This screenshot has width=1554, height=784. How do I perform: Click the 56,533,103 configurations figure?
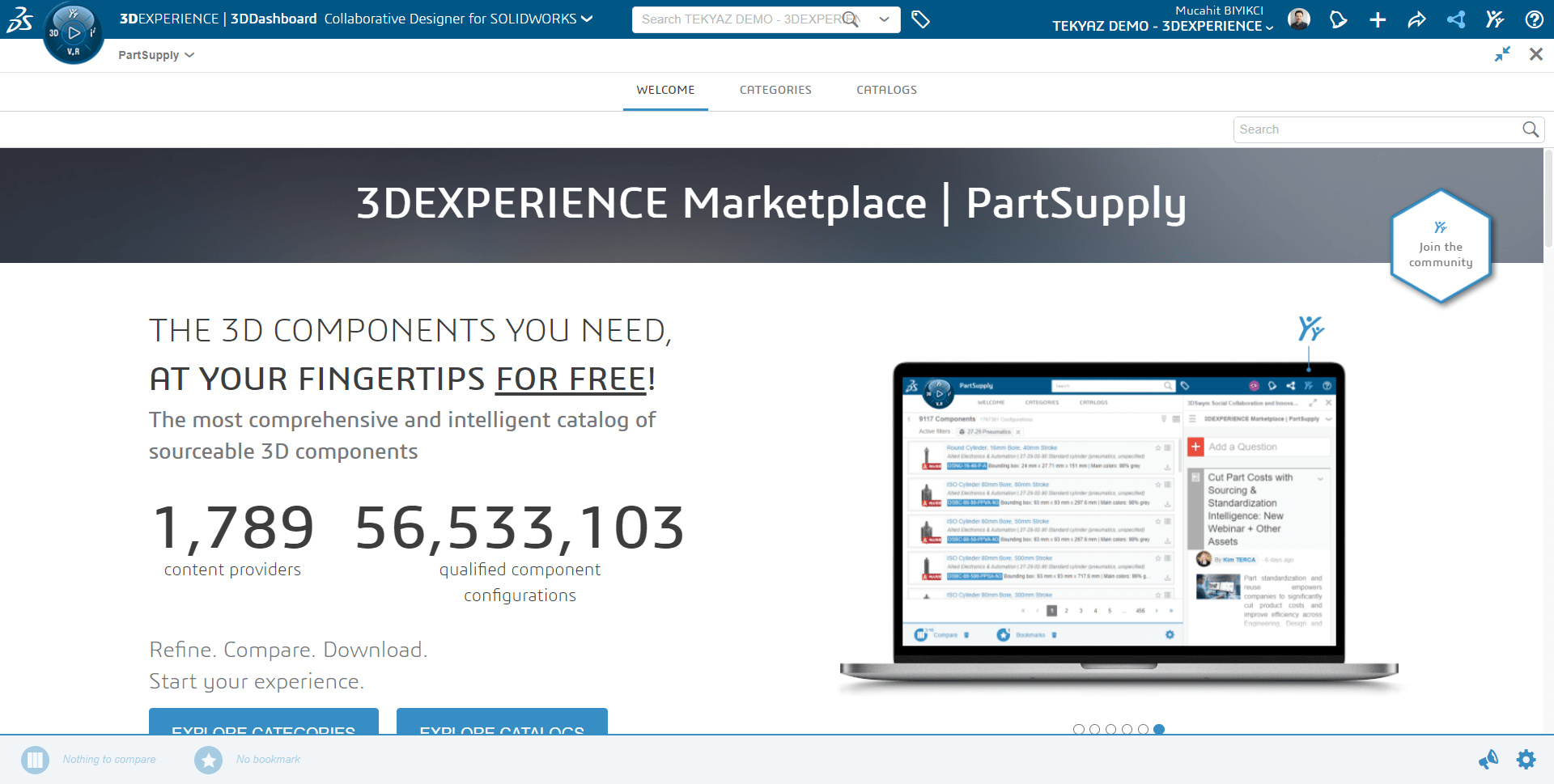click(520, 528)
